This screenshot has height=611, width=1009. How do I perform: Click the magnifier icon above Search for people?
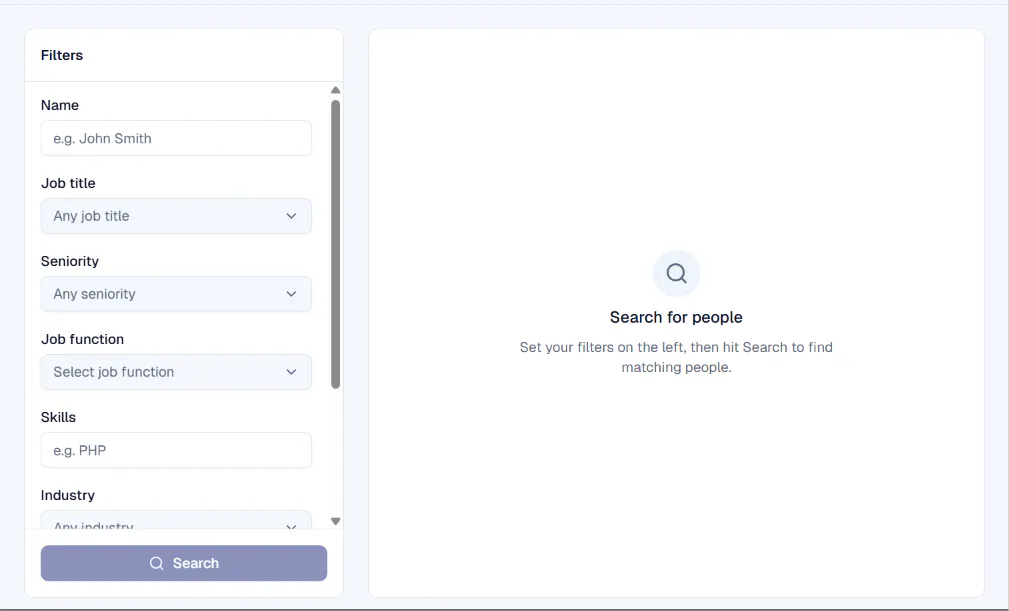pyautogui.click(x=676, y=273)
